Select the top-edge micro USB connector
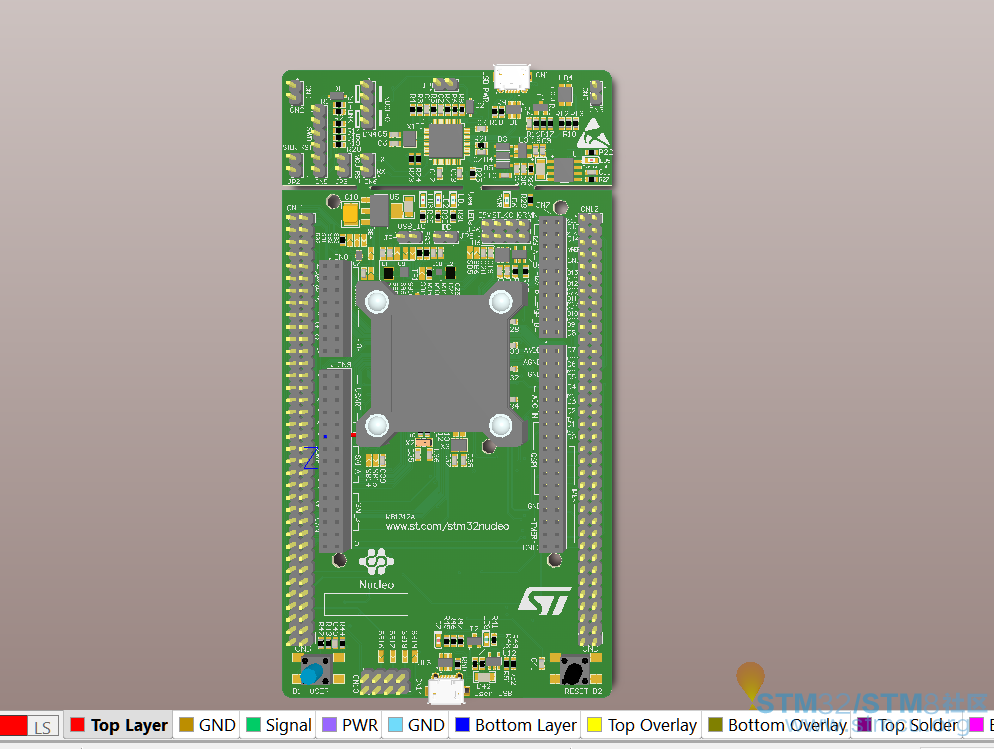The height and width of the screenshot is (749, 994). coord(512,78)
